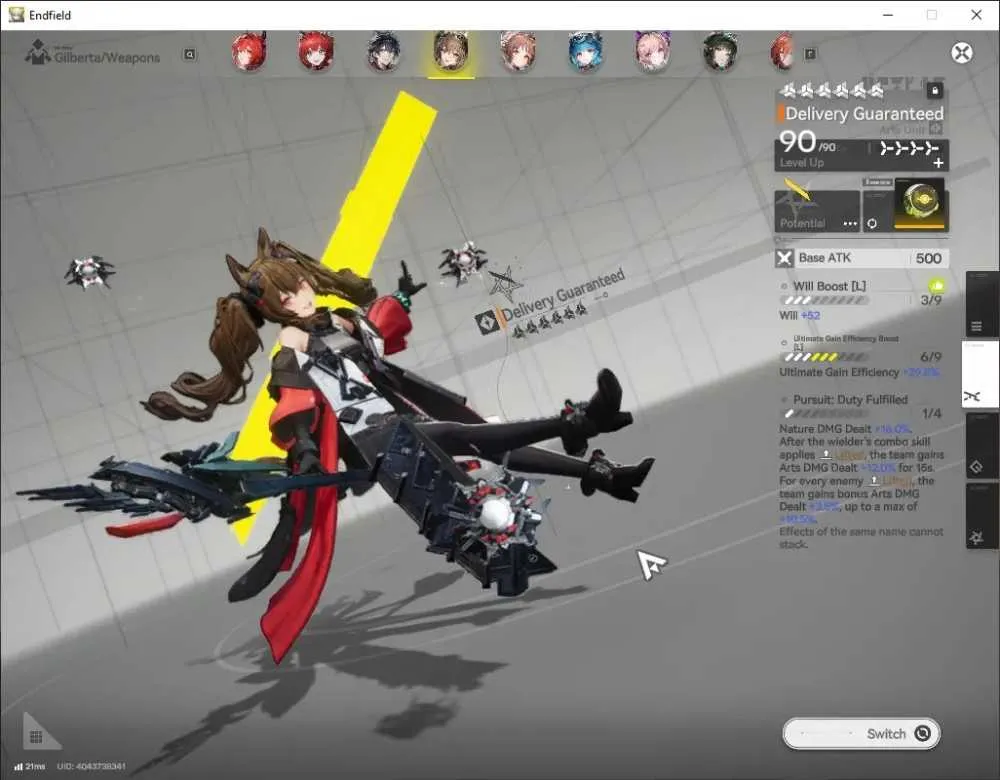
Task: Click the UID text at the bottom
Action: click(91, 766)
